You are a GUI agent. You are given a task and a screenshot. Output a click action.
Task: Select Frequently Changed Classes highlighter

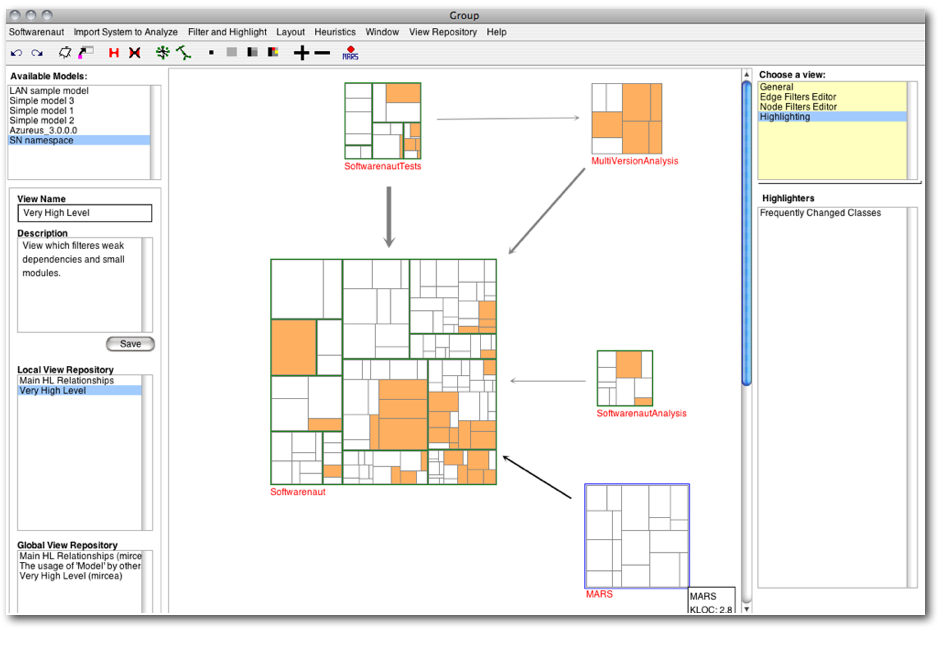pos(820,213)
